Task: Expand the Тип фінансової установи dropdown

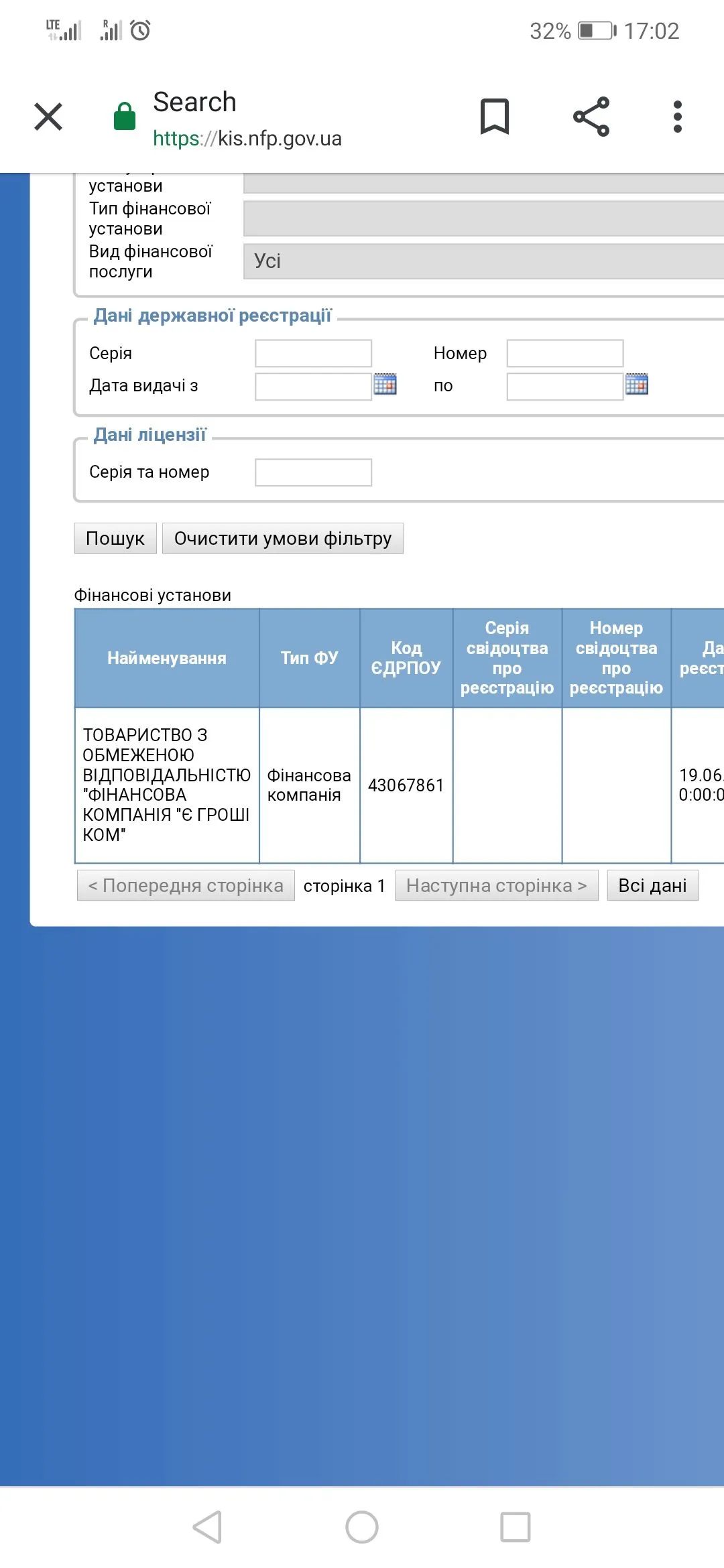Action: pyautogui.click(x=483, y=218)
